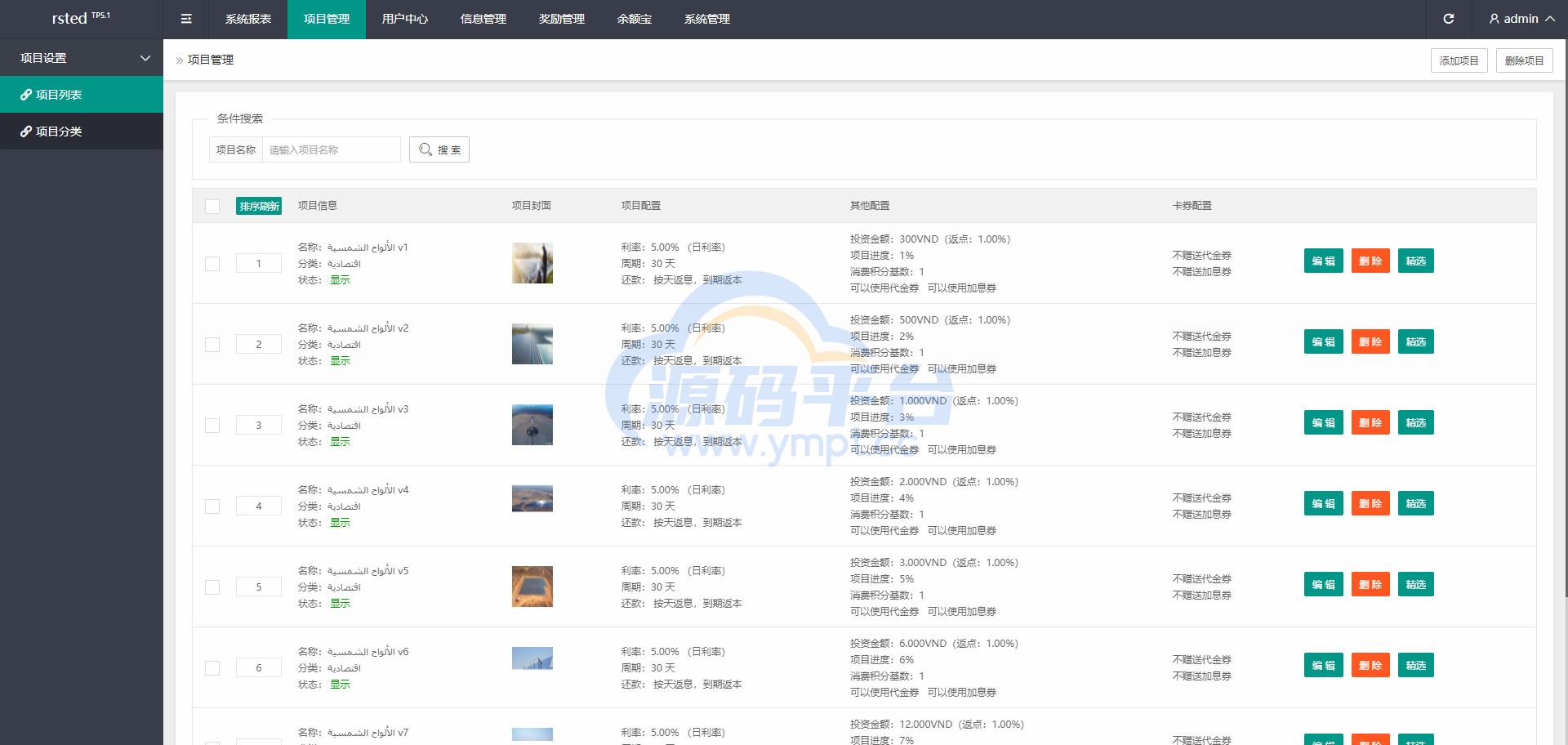
Task: Click sort order field of project v2
Action: click(259, 344)
